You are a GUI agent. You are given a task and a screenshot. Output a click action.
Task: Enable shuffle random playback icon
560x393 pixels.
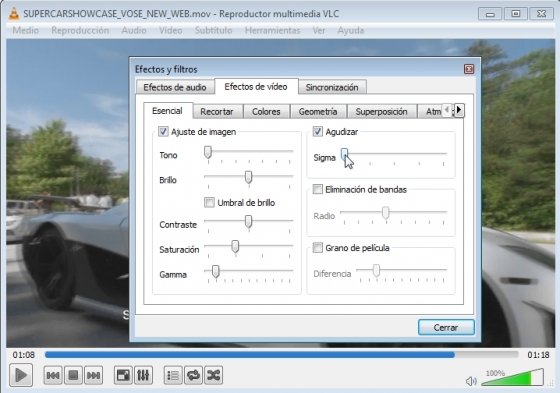(214, 375)
